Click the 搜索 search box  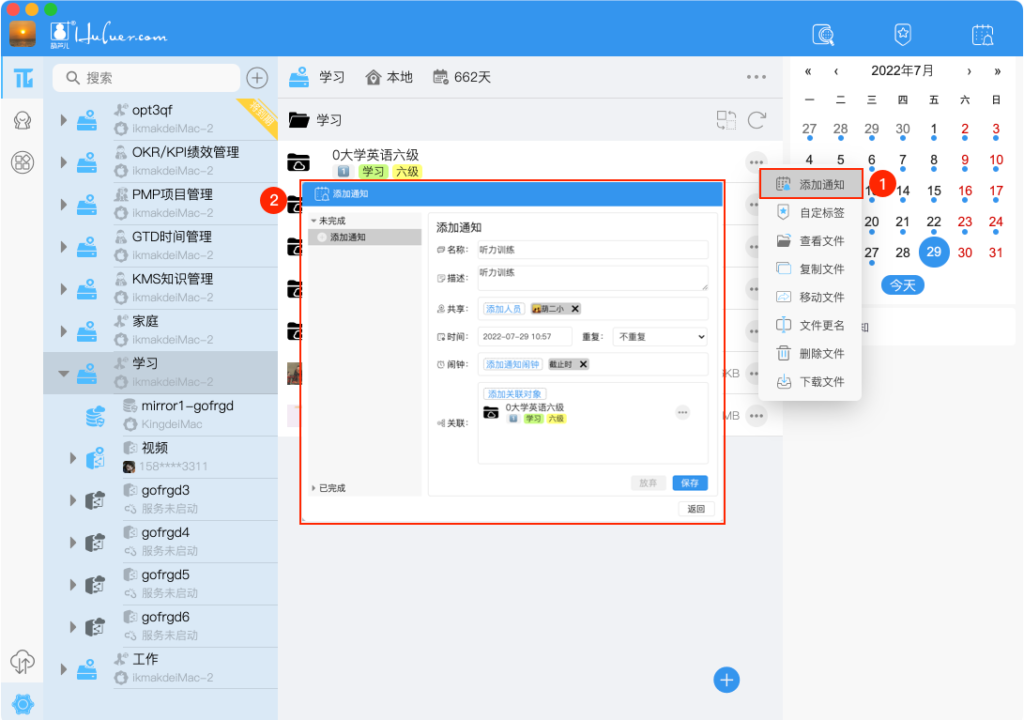pos(146,78)
